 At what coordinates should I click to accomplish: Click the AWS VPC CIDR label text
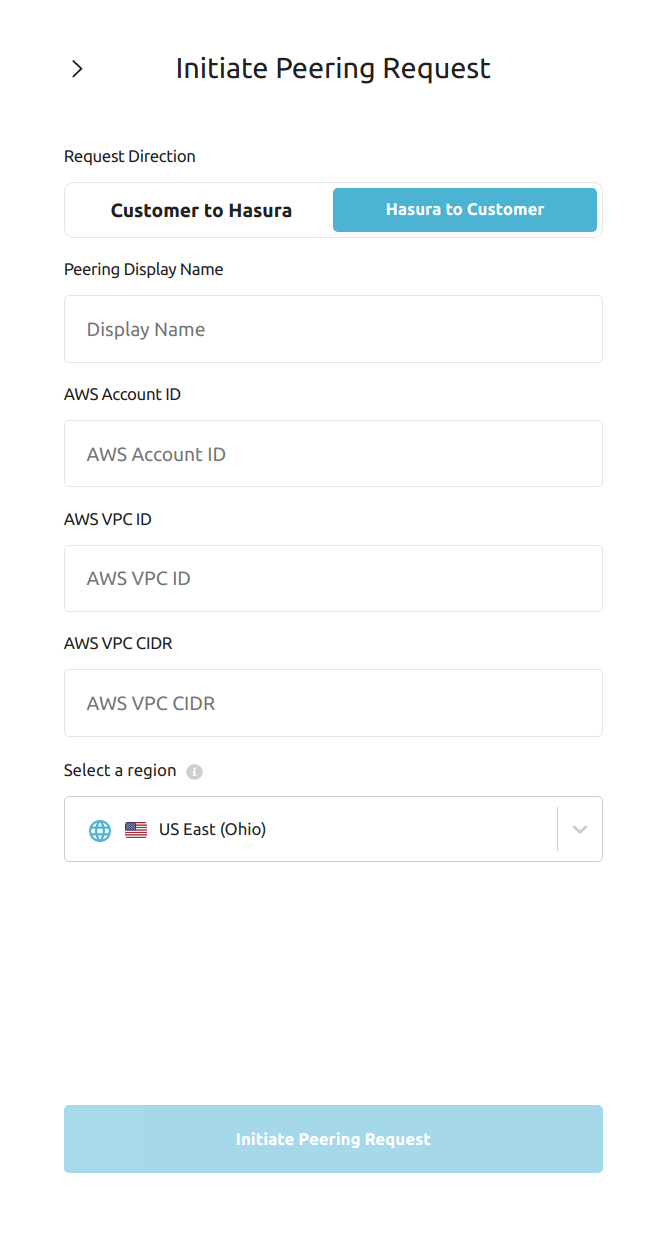click(x=118, y=644)
